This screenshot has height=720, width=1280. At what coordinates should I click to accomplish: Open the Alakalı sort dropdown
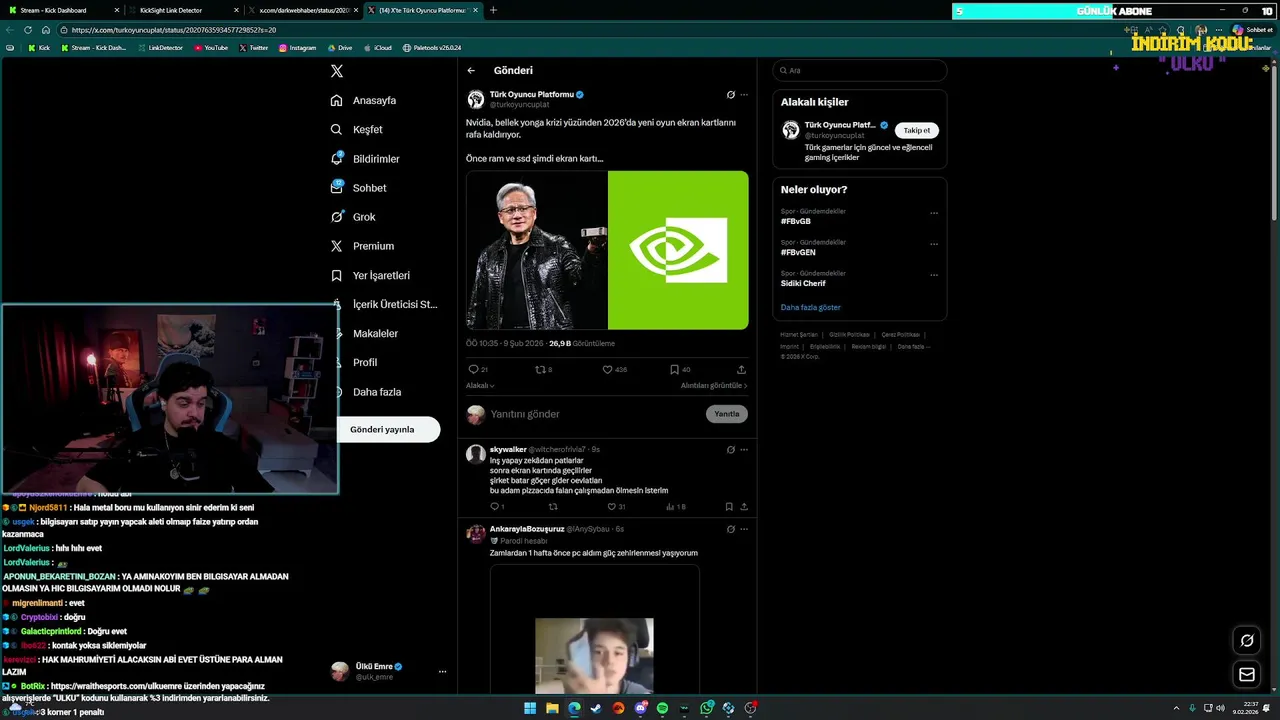point(480,385)
